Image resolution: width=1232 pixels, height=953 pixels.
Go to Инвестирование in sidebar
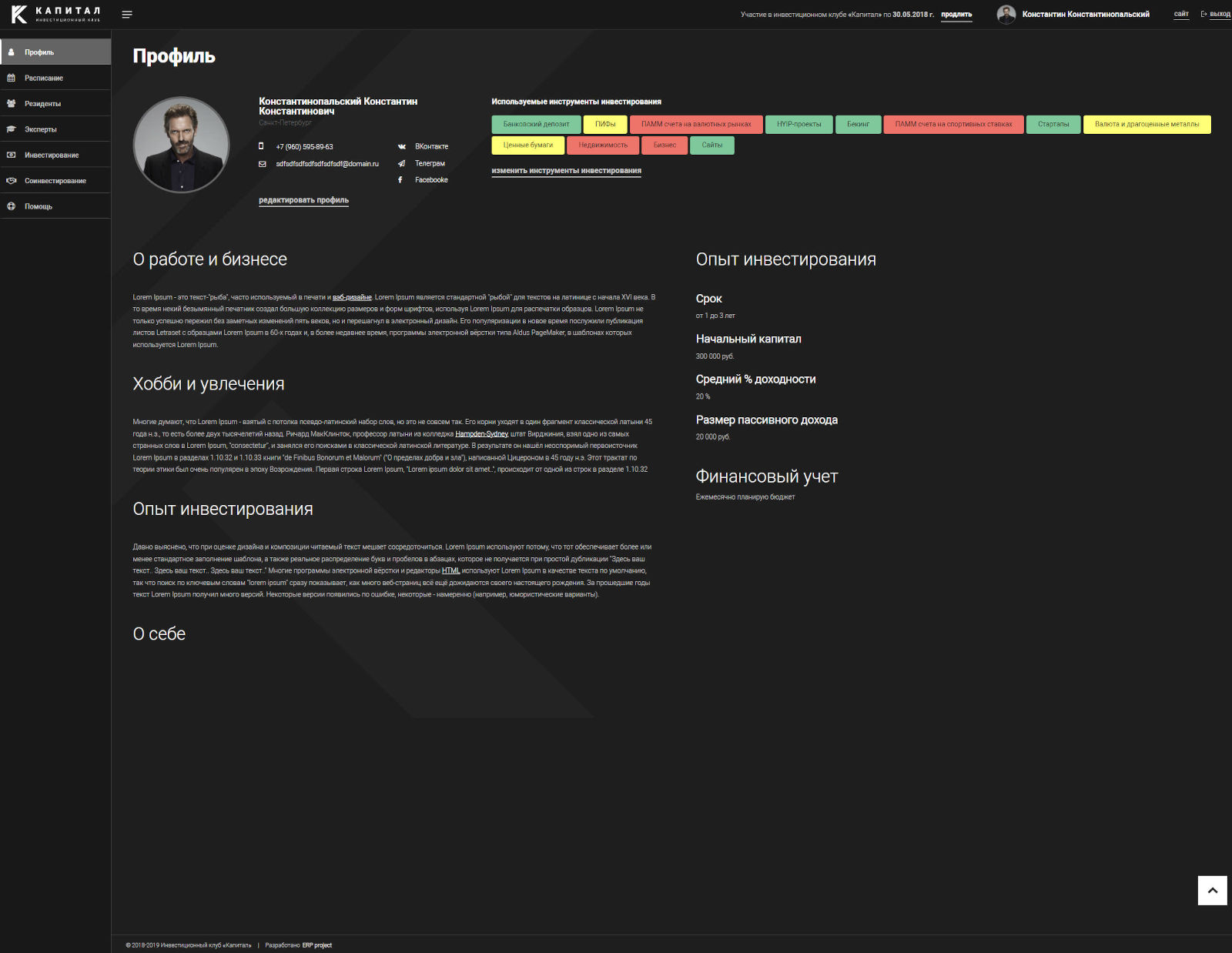click(x=52, y=155)
